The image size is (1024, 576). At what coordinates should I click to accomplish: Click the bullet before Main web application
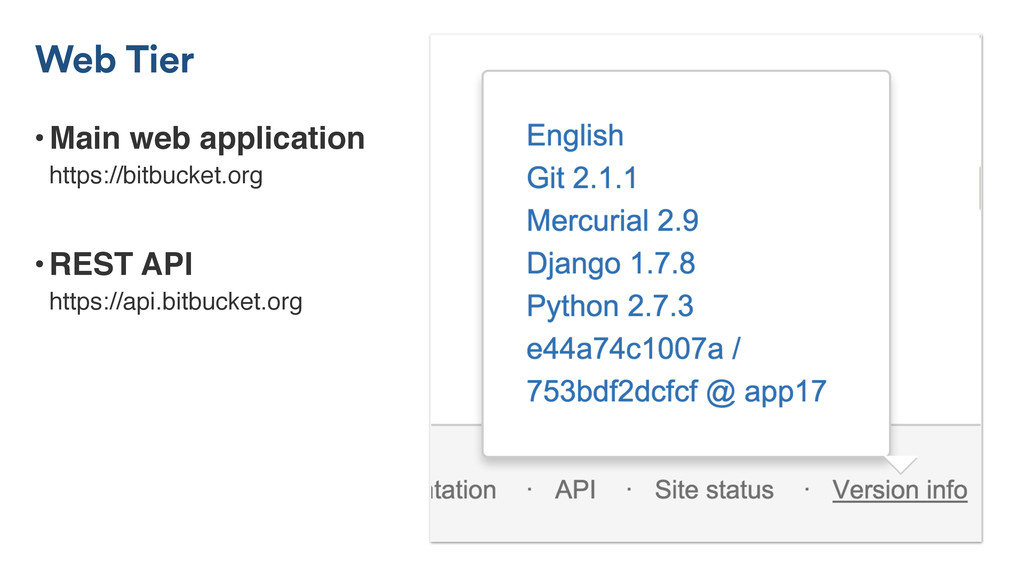(x=39, y=138)
